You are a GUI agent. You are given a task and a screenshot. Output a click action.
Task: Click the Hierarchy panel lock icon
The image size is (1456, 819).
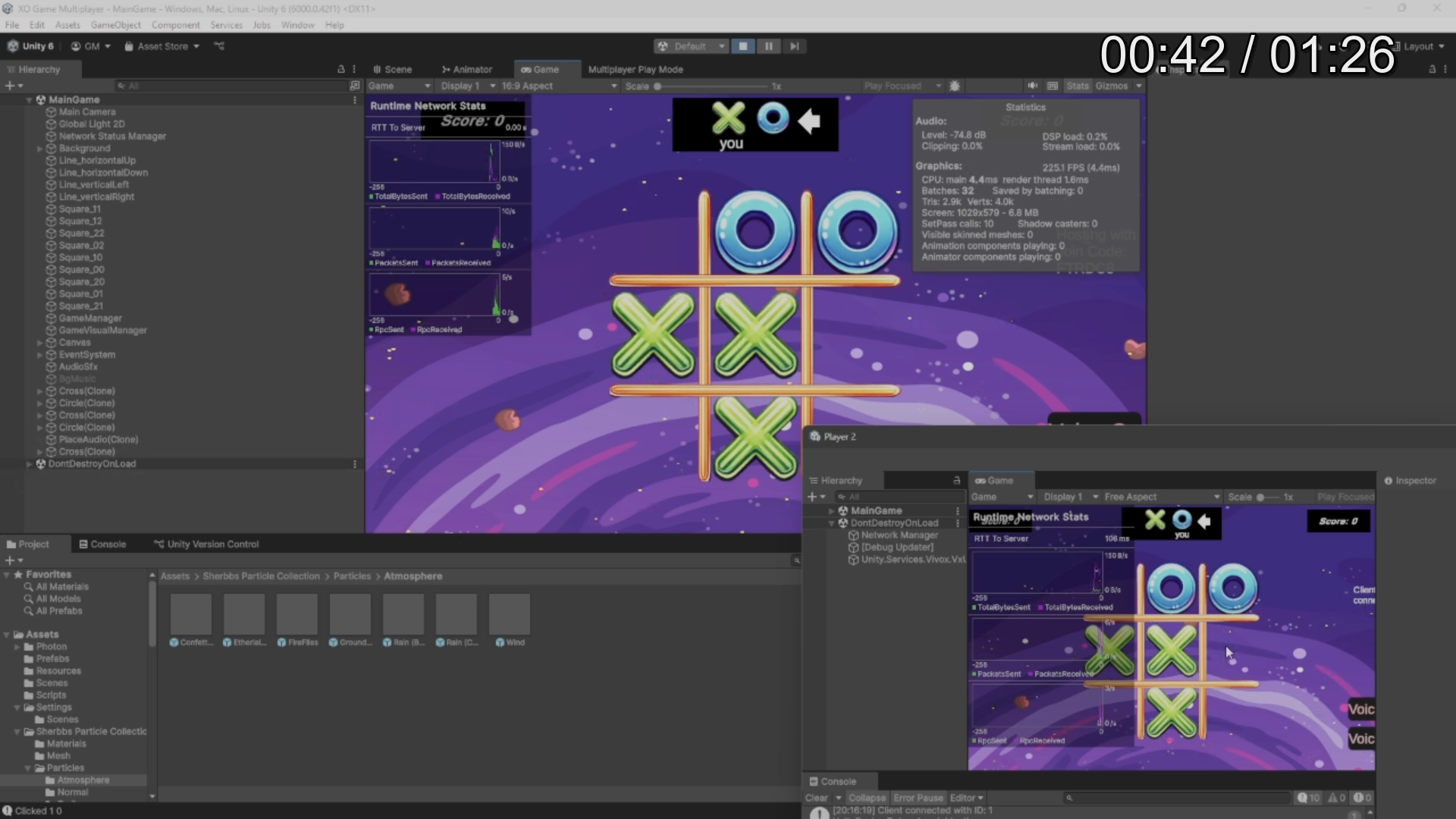coord(340,69)
